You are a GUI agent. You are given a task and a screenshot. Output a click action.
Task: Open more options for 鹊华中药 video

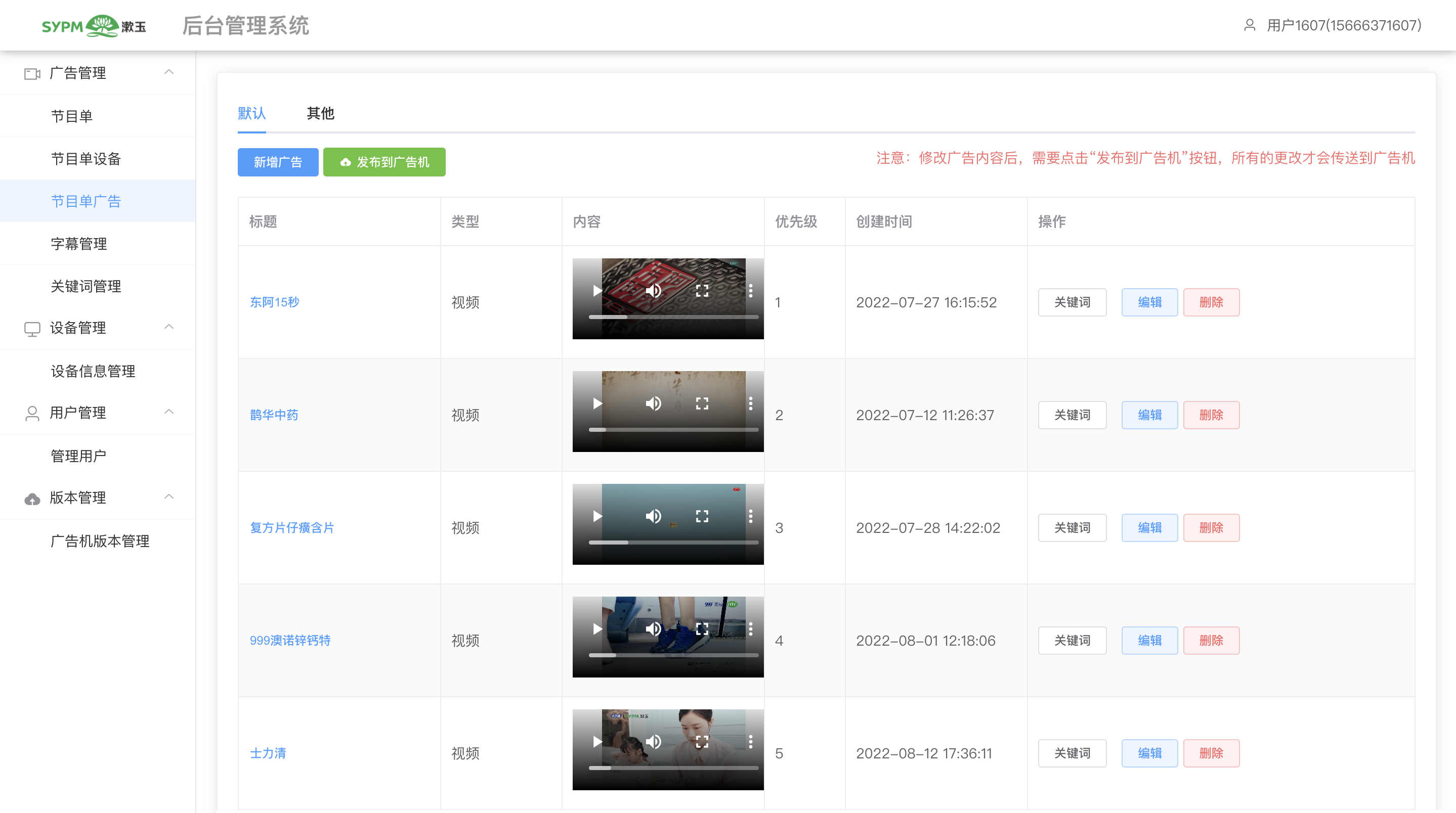pos(751,403)
